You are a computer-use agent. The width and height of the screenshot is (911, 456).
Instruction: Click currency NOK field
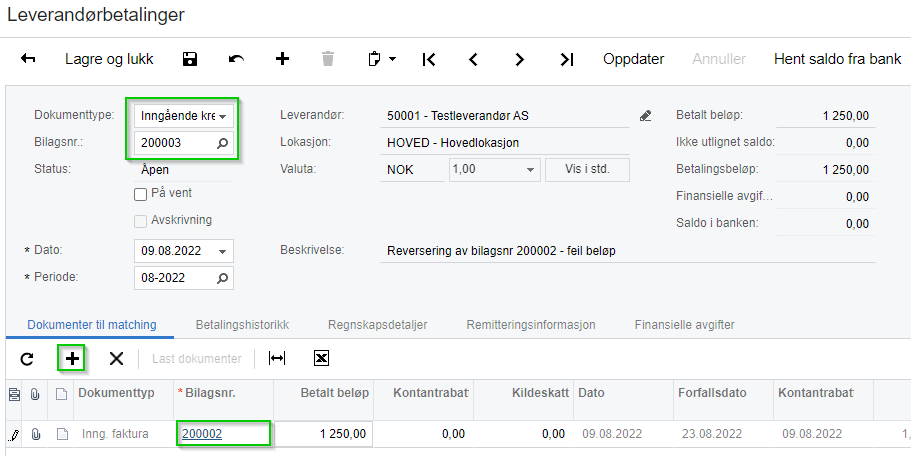(x=412, y=170)
